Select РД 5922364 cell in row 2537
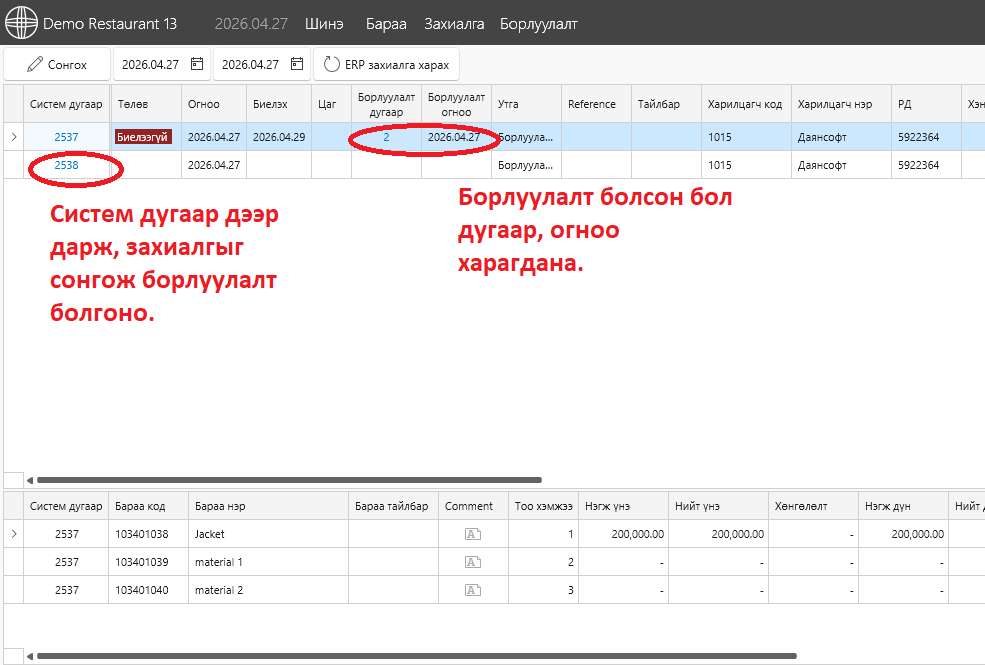This screenshot has height=665, width=985. coord(927,137)
